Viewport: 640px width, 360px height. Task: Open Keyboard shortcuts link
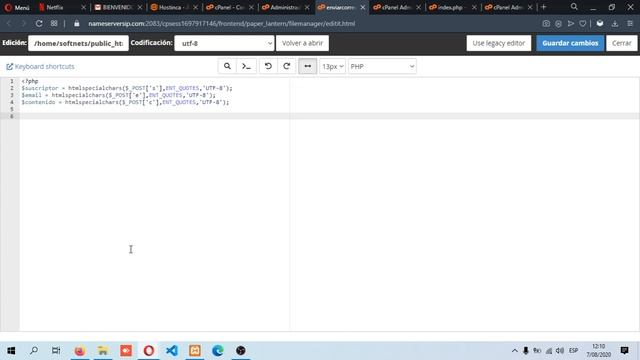[x=40, y=67]
